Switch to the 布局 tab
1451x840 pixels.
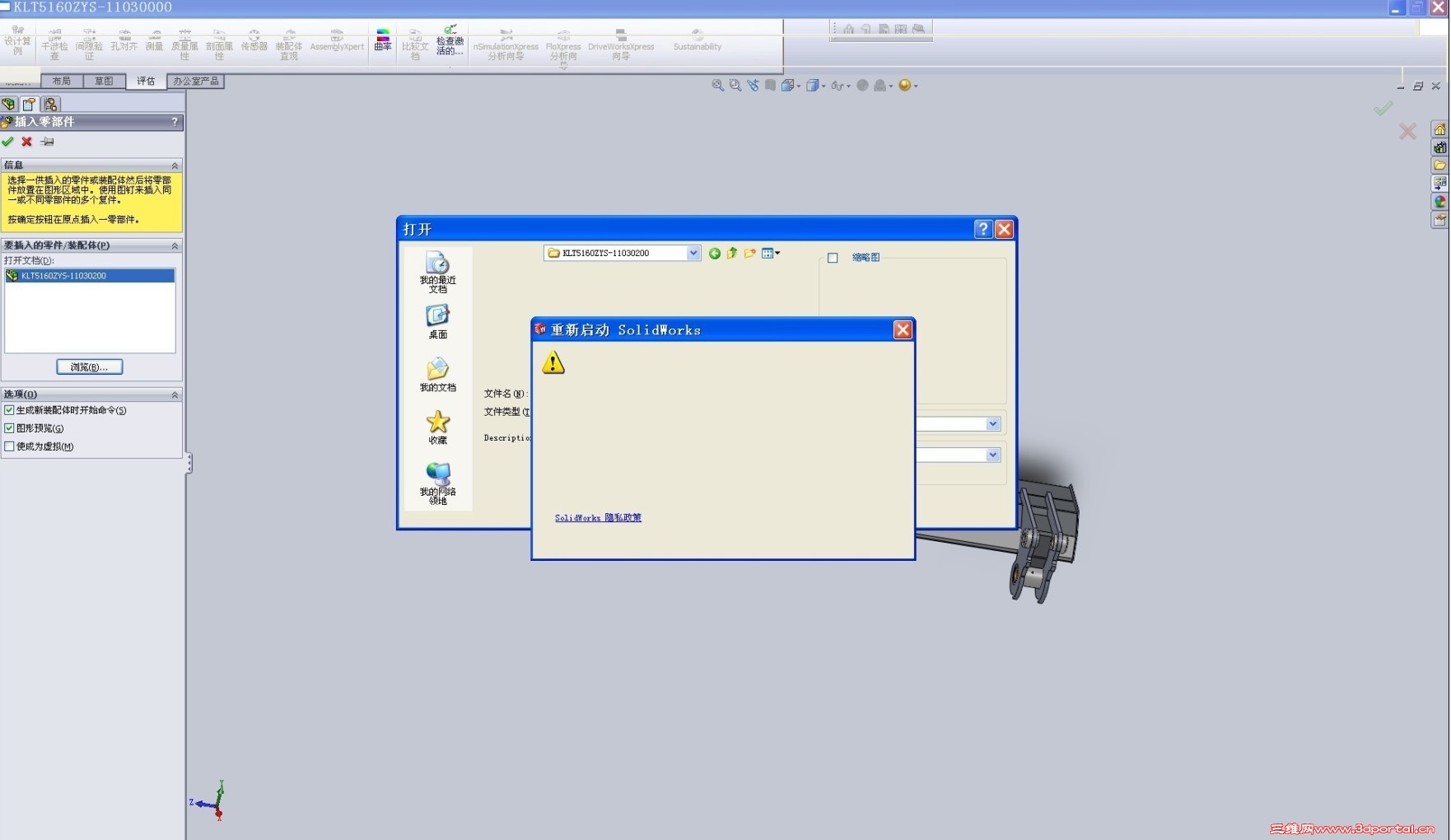(x=62, y=81)
